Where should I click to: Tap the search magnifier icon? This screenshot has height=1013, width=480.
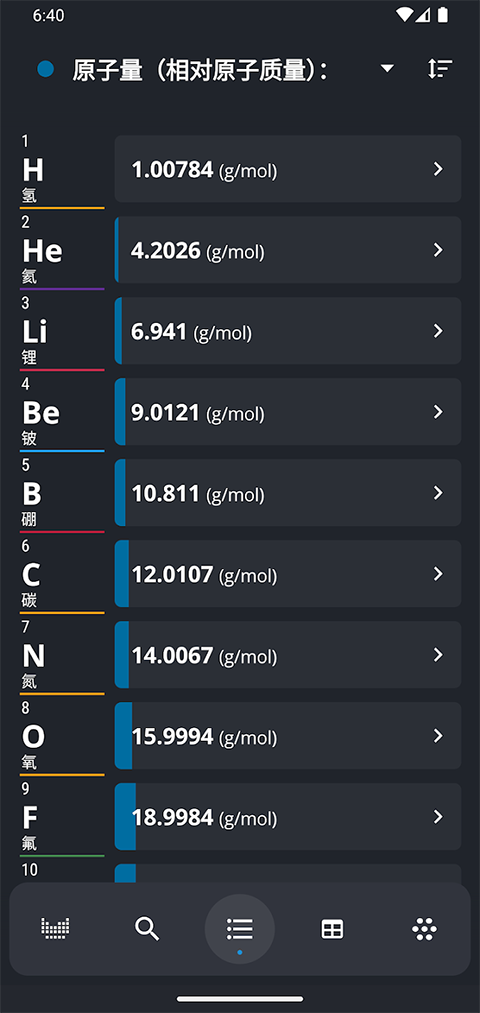[x=147, y=928]
